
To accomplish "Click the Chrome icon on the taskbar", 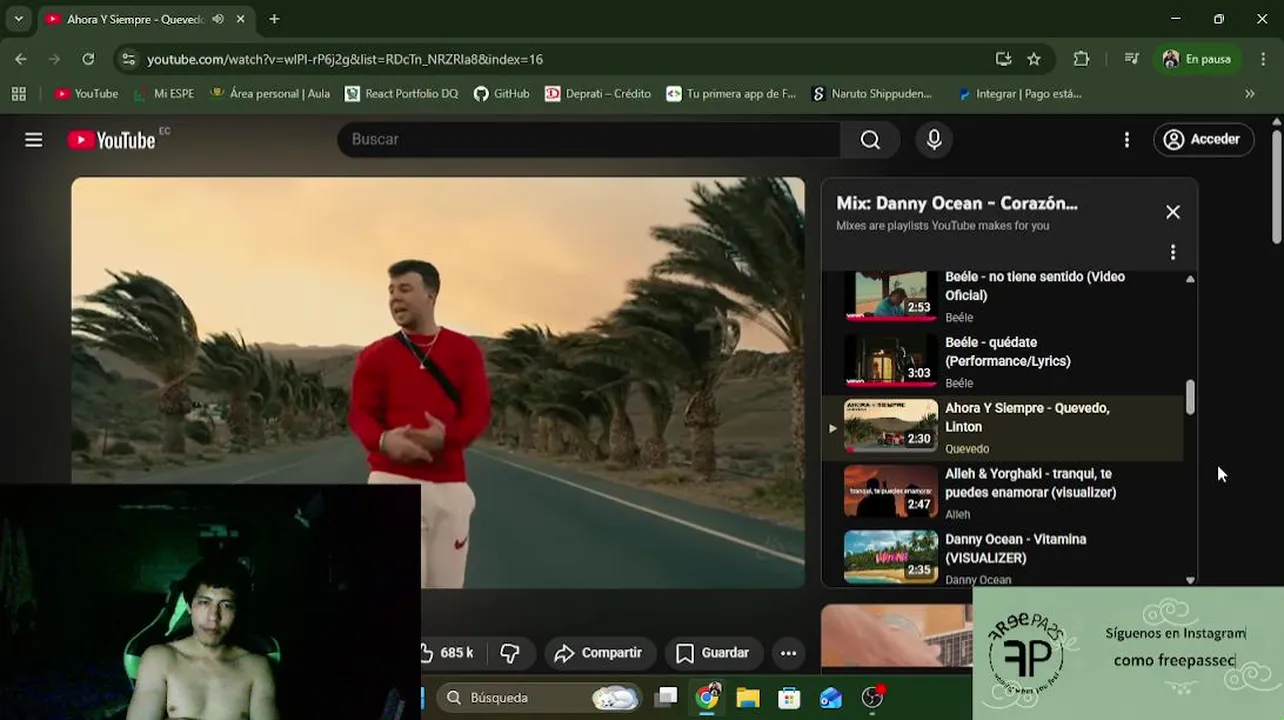I will (707, 697).
